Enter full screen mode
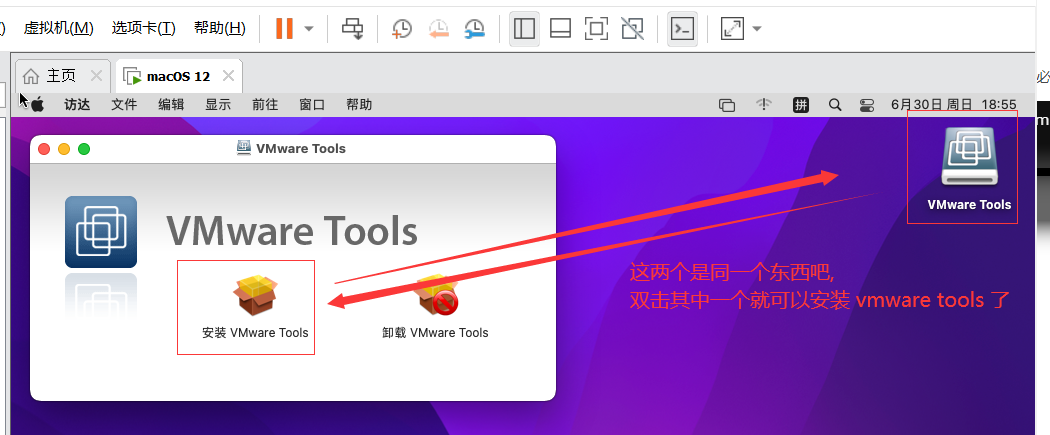The width and height of the screenshot is (1050, 435). (x=595, y=28)
